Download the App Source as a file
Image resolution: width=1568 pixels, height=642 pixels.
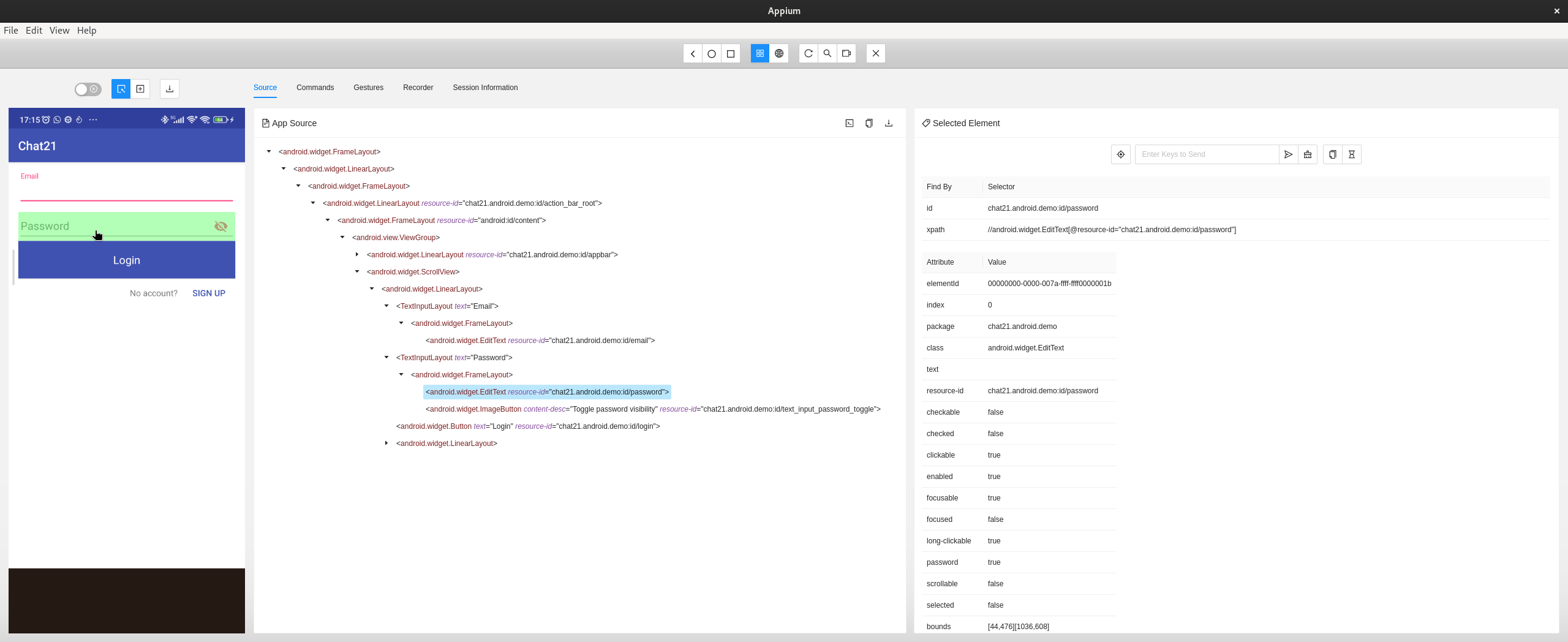889,123
